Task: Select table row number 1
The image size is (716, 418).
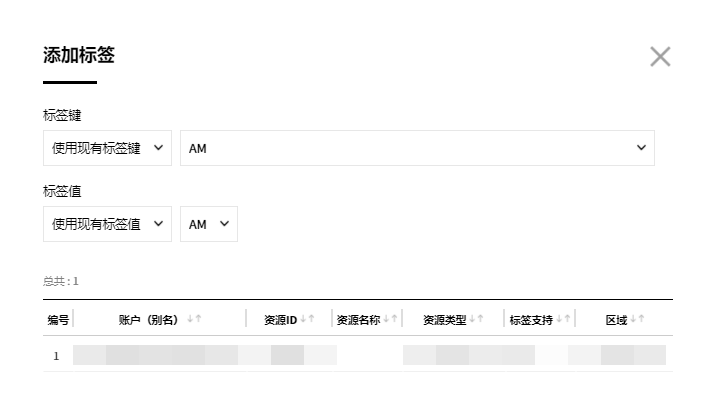Action: click(x=57, y=355)
